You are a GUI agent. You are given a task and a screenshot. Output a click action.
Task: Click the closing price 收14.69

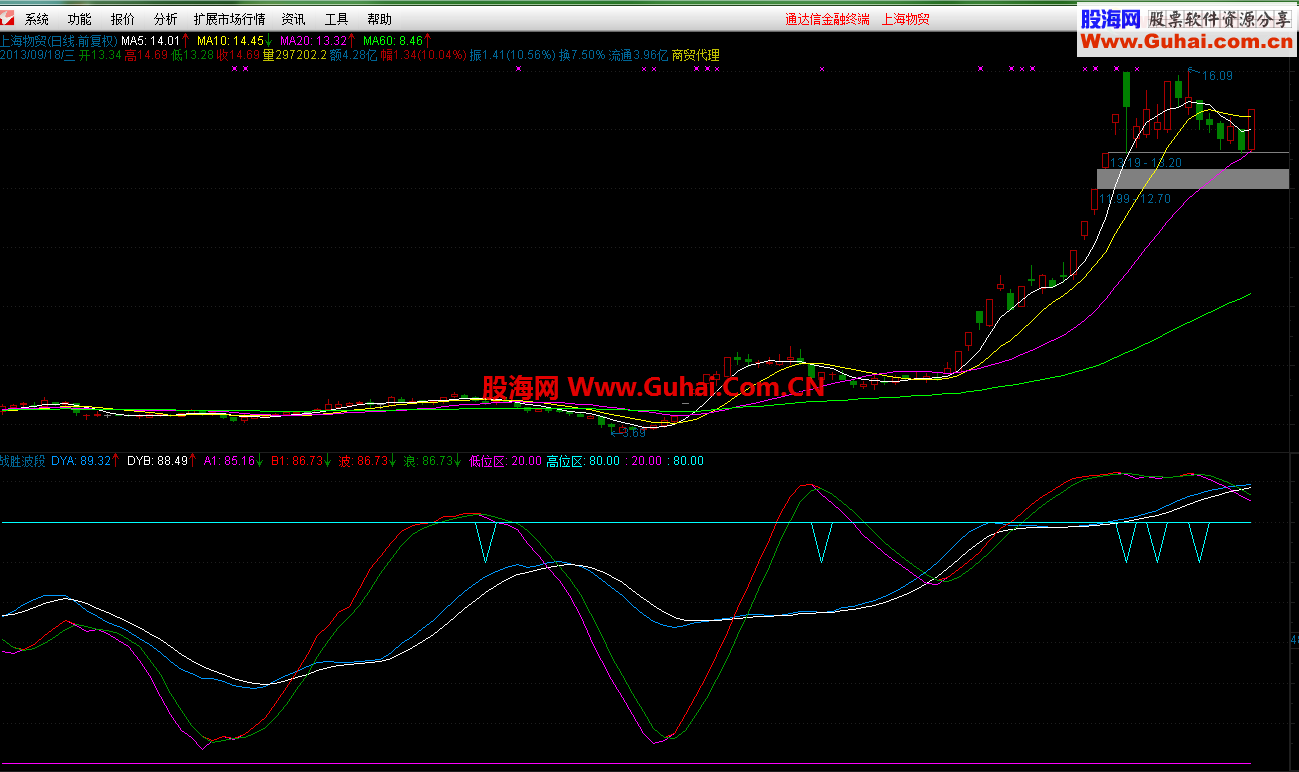239,56
